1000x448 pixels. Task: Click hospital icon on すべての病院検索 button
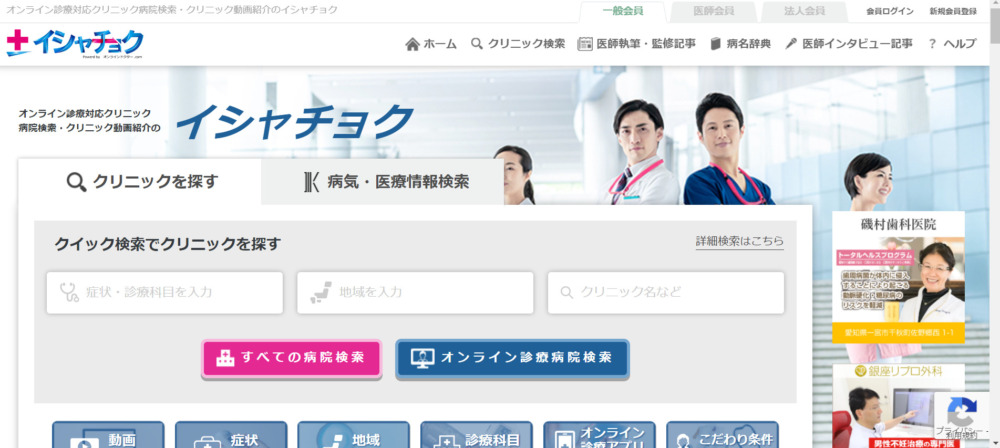225,358
